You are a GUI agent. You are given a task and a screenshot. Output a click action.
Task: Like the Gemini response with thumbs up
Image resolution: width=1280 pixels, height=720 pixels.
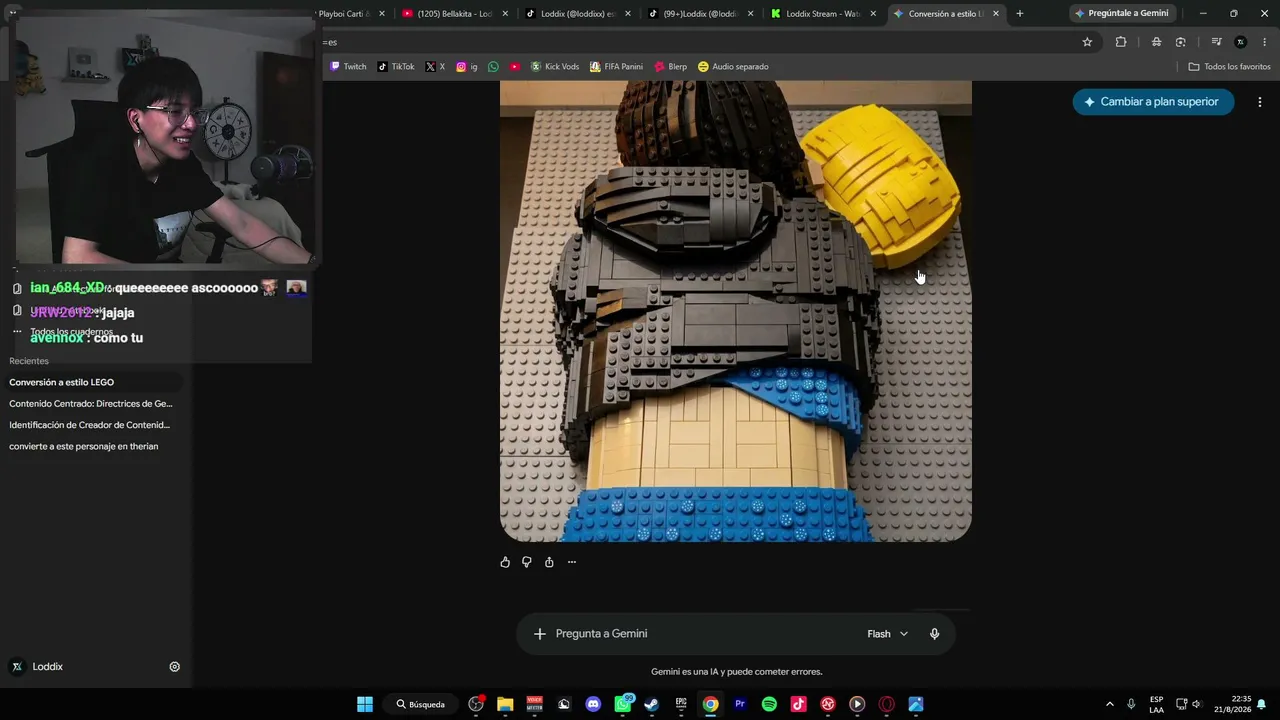[505, 562]
